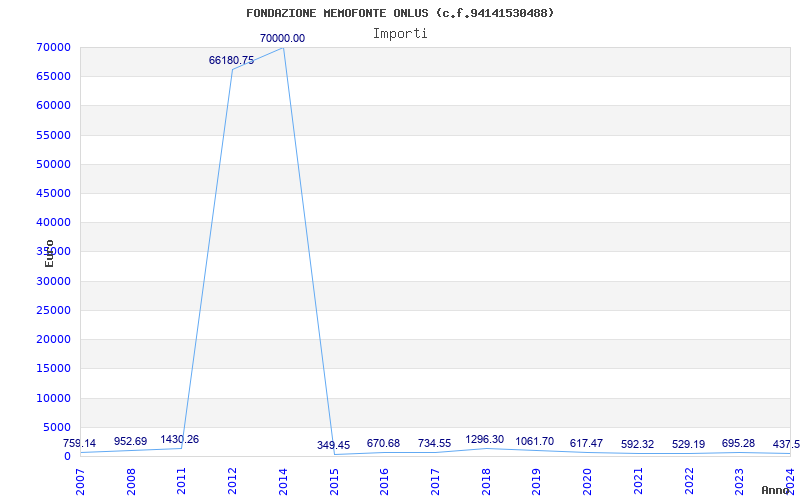Click the 734.55 data label
This screenshot has height=500, width=800.
(434, 443)
